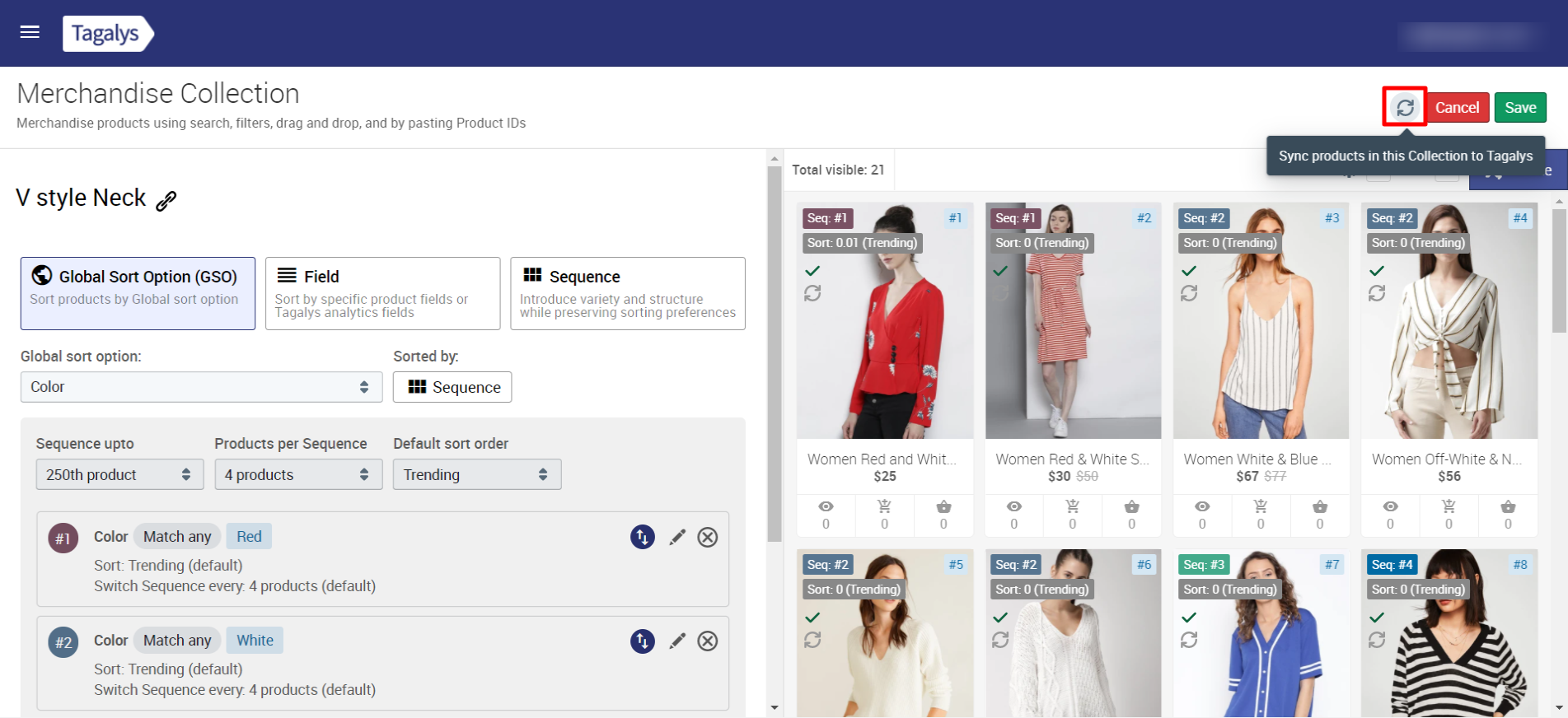The image size is (1568, 718).
Task: Open the 250th product Sequence upto dropdown
Action: pyautogui.click(x=119, y=474)
